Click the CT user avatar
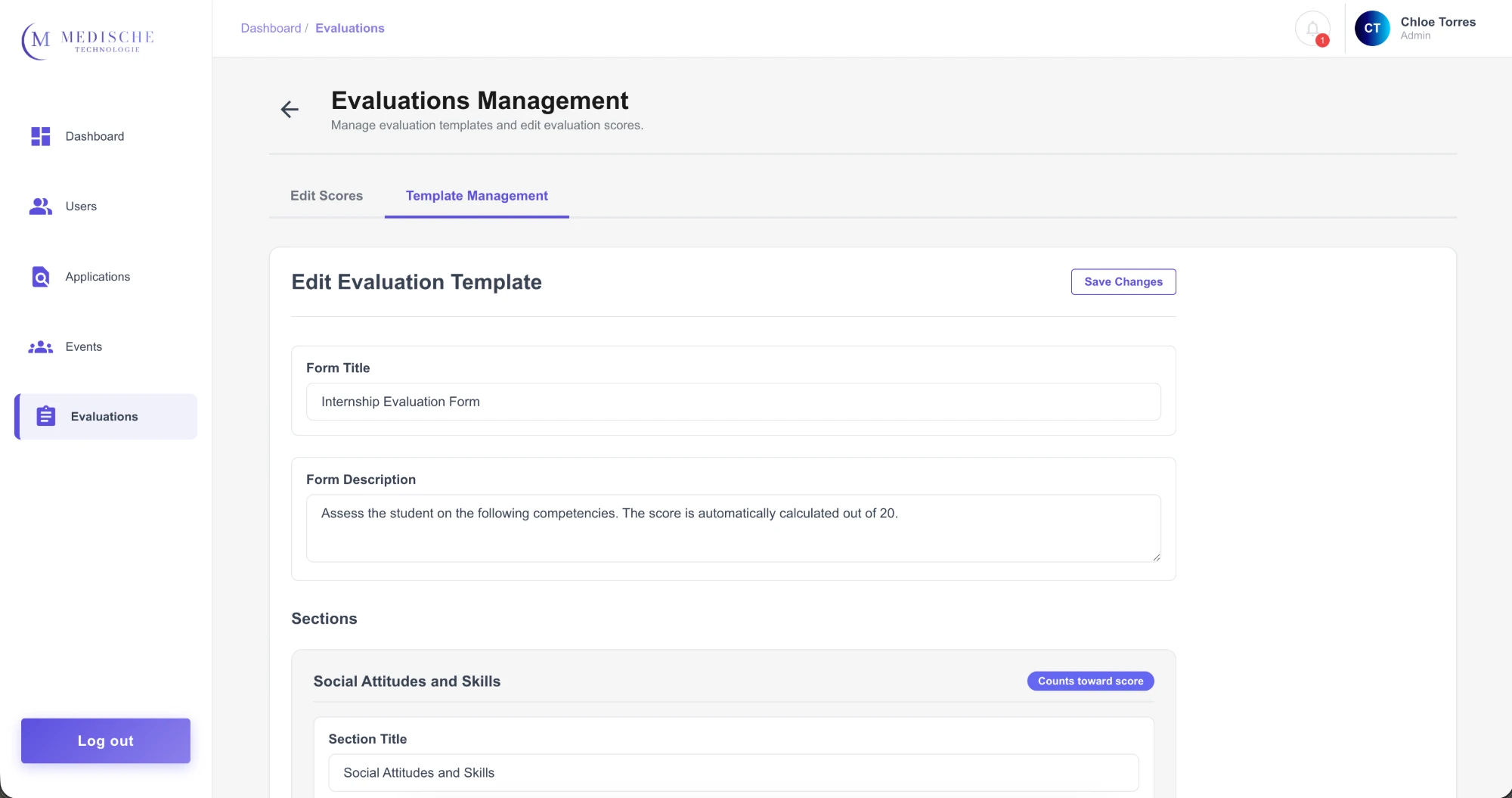This screenshot has width=1512, height=798. tap(1372, 29)
